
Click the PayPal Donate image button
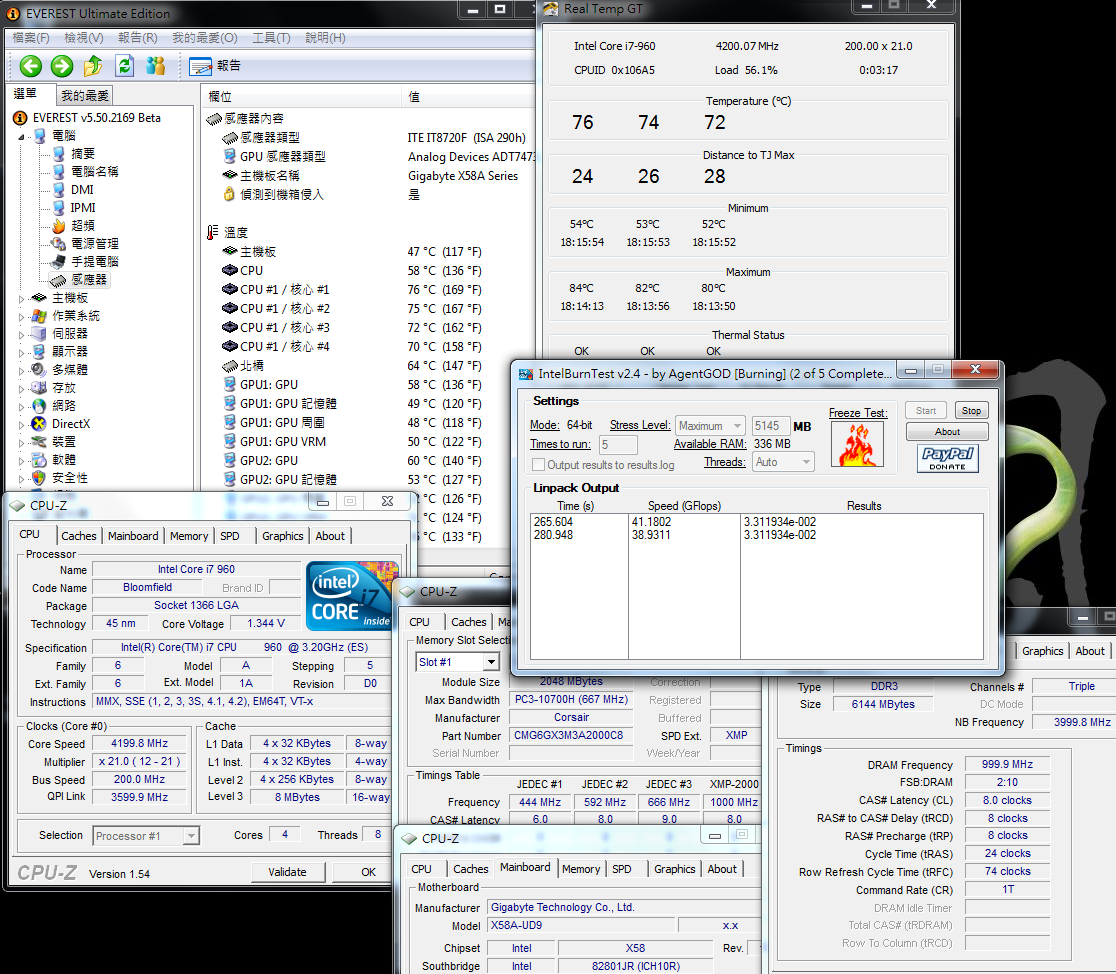946,458
